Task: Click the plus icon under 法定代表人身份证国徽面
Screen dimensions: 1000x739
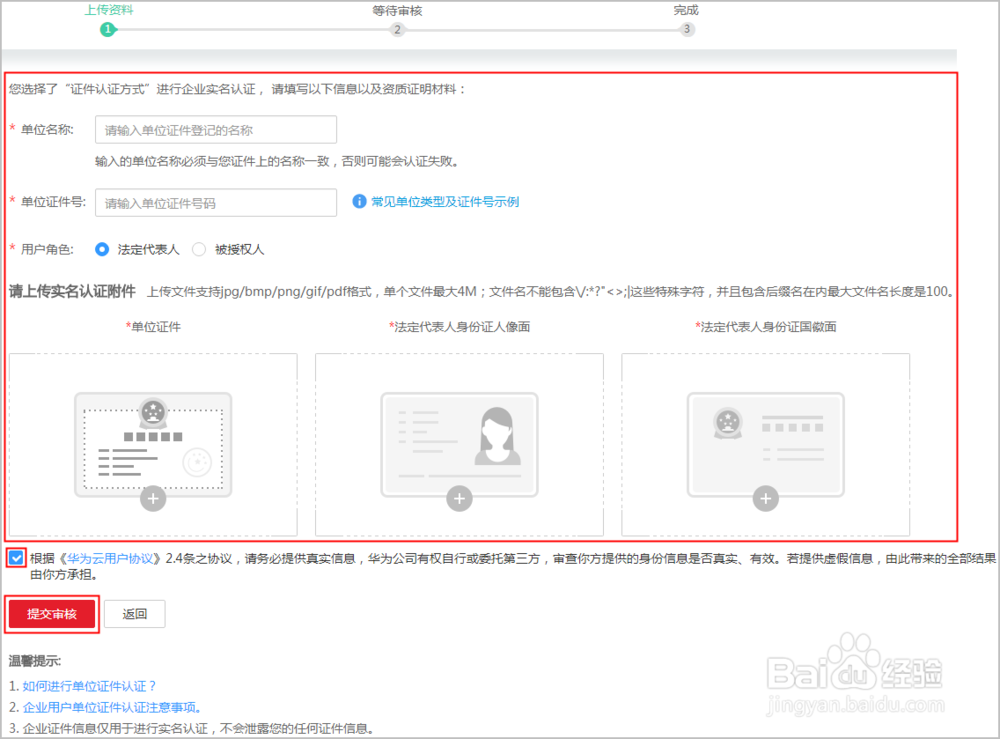Action: tap(765, 499)
